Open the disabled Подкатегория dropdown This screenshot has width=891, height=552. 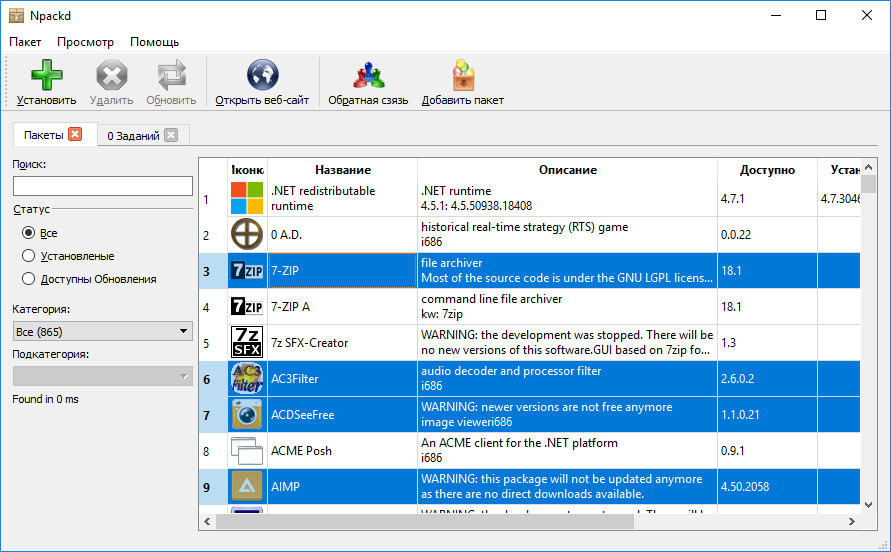pos(103,376)
